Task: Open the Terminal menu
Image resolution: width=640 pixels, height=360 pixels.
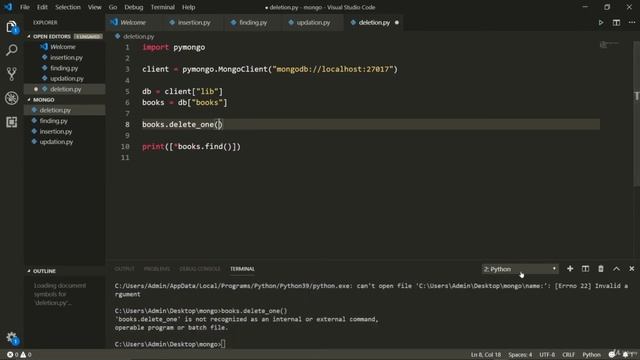Action: (x=162, y=7)
